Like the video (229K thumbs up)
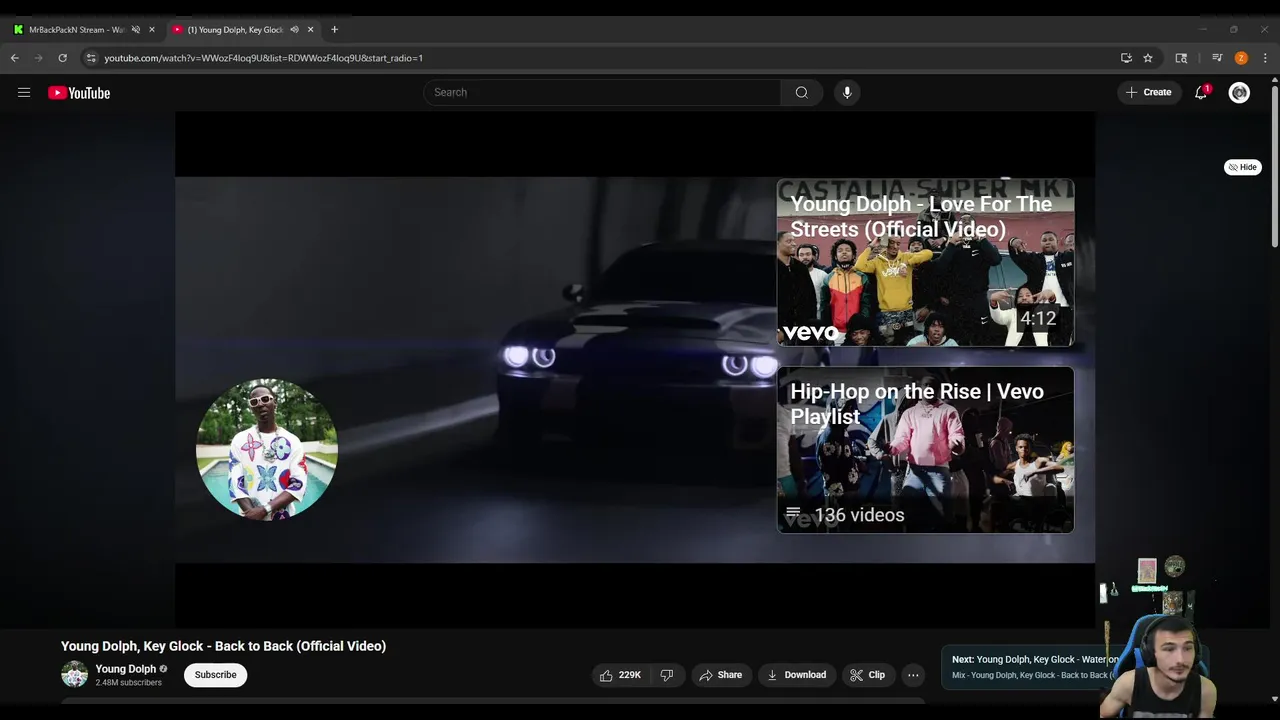 coord(620,675)
